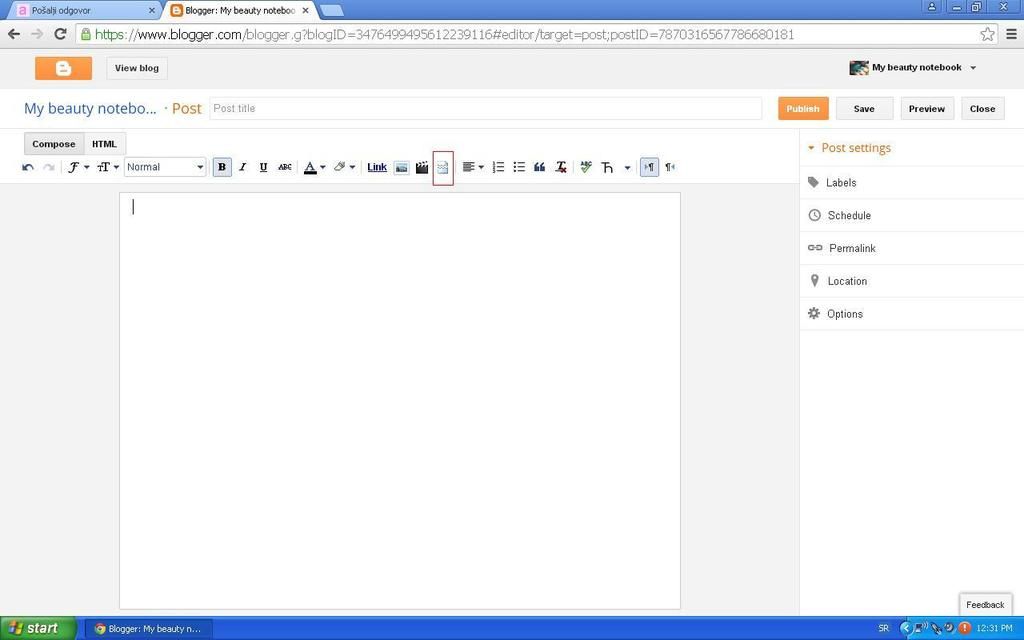Create a numbered list
1024x640 pixels.
(x=498, y=167)
